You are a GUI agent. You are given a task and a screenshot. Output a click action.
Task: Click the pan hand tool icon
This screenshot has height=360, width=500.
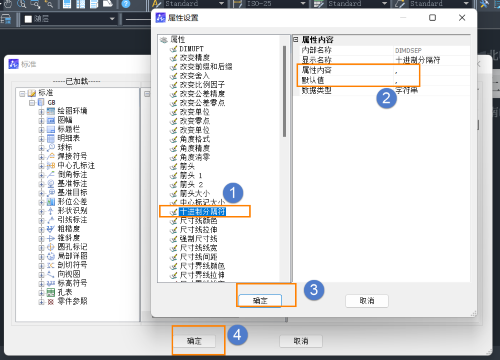[8, 4]
